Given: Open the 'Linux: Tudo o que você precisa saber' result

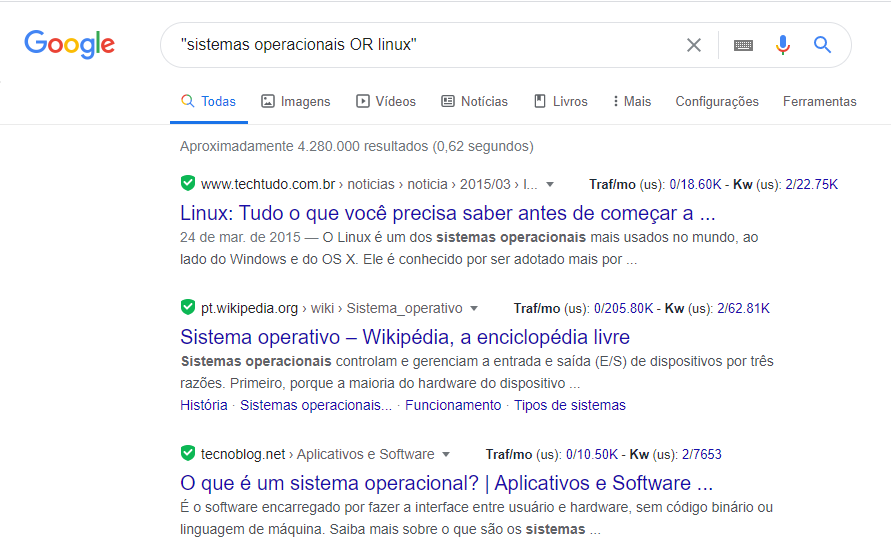Looking at the screenshot, I should (x=448, y=214).
